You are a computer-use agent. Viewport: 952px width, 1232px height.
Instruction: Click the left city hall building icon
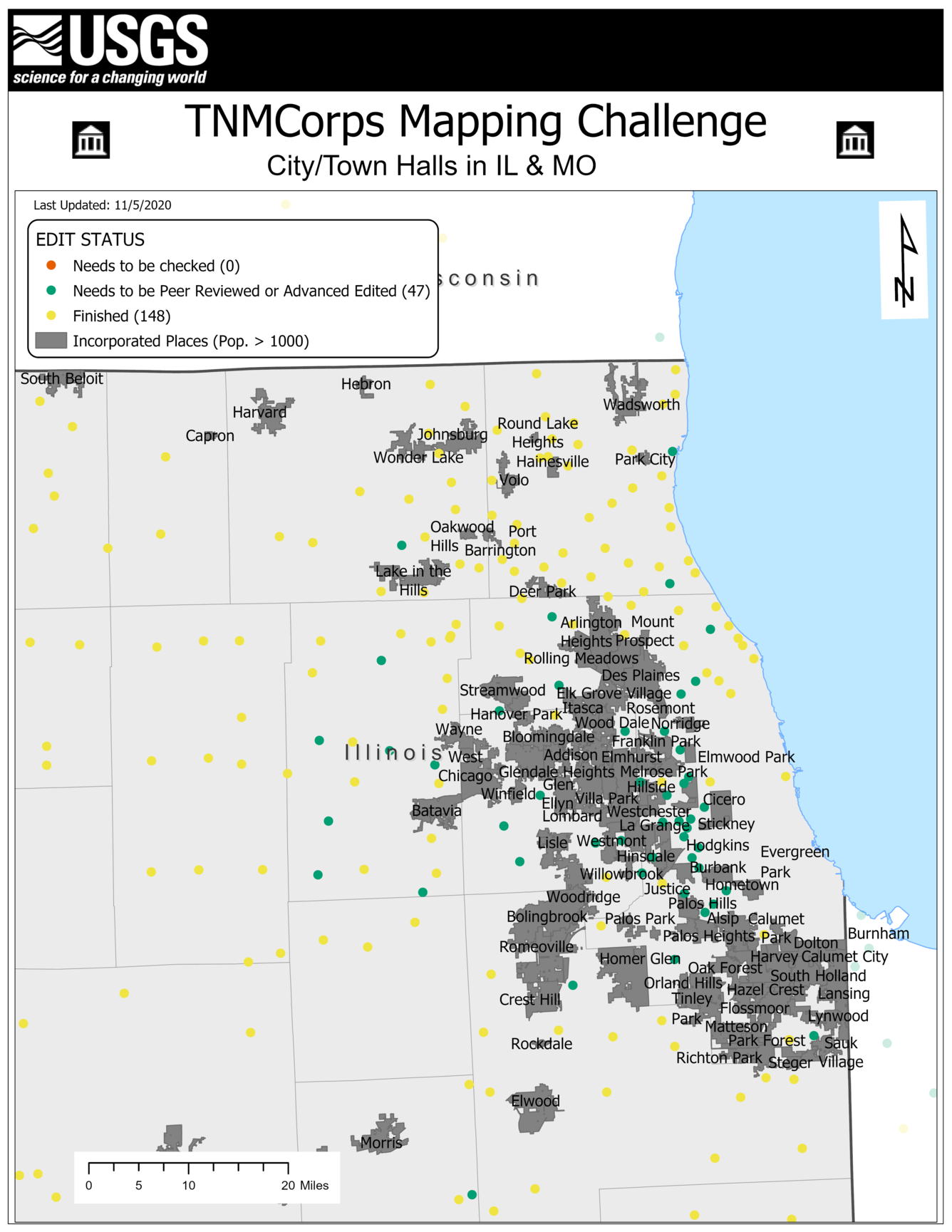coord(91,140)
